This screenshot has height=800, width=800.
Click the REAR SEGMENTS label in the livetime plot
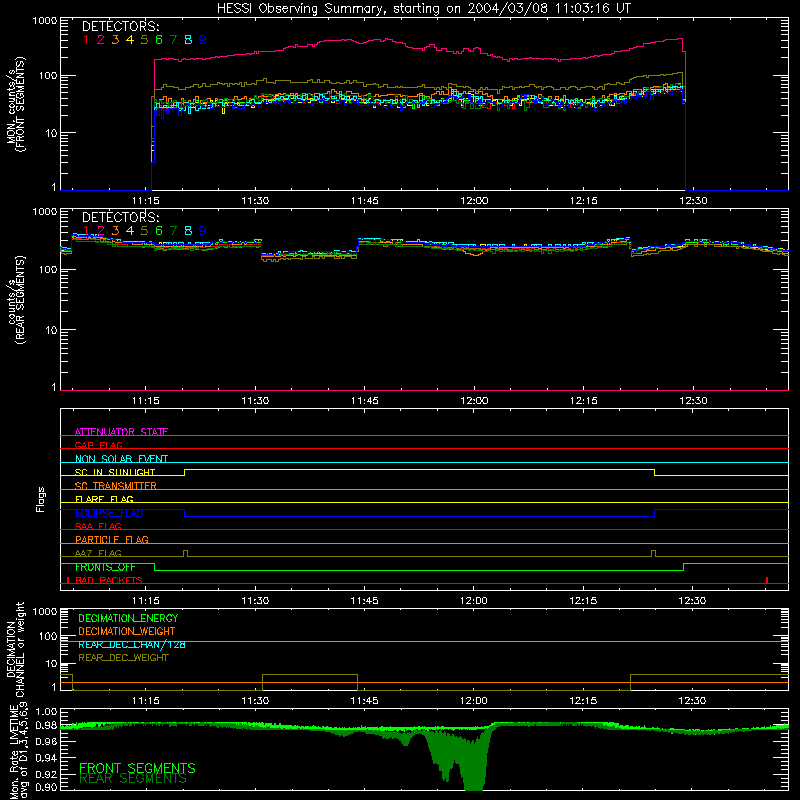[133, 779]
